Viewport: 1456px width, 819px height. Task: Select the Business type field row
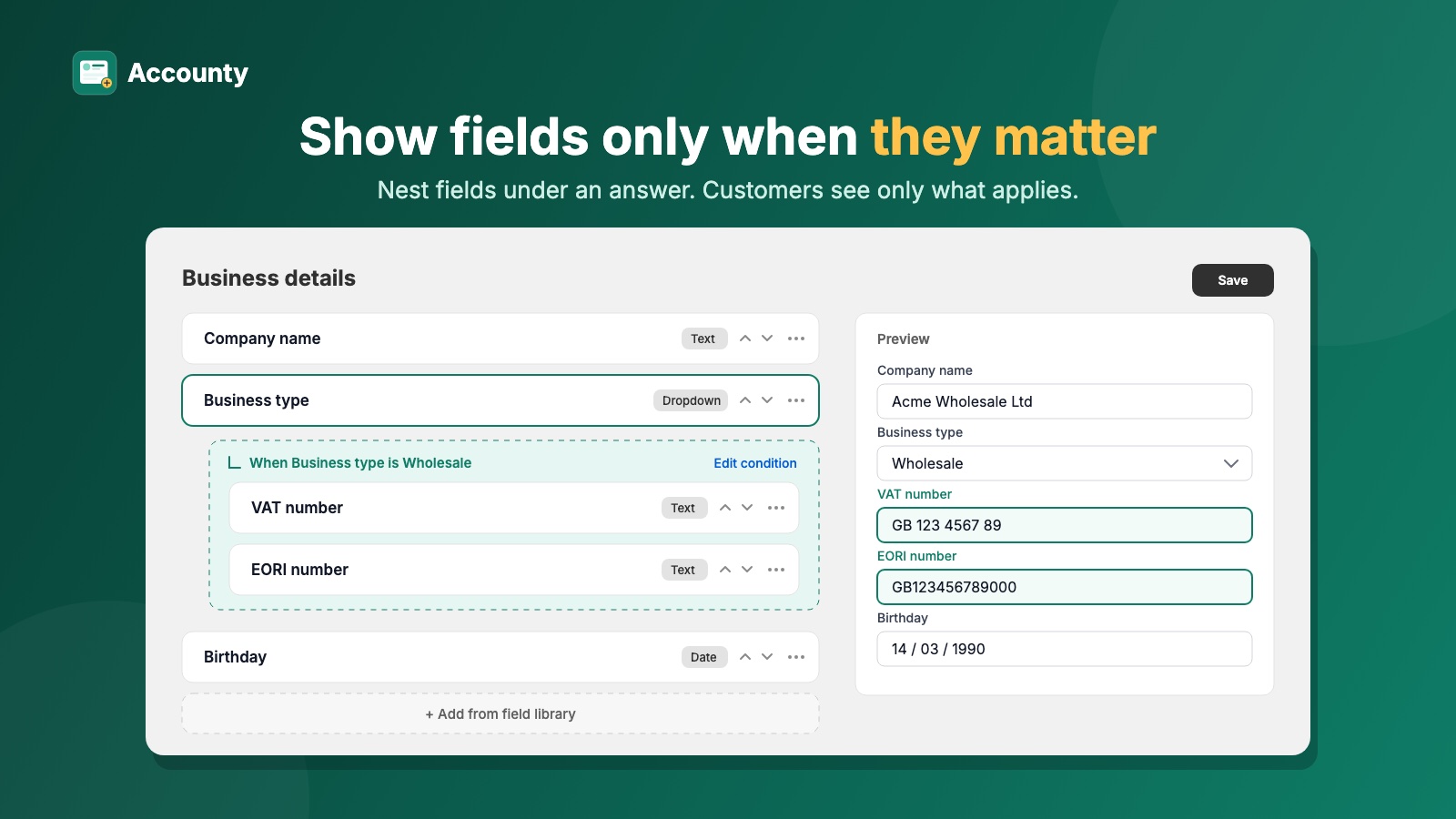500,400
